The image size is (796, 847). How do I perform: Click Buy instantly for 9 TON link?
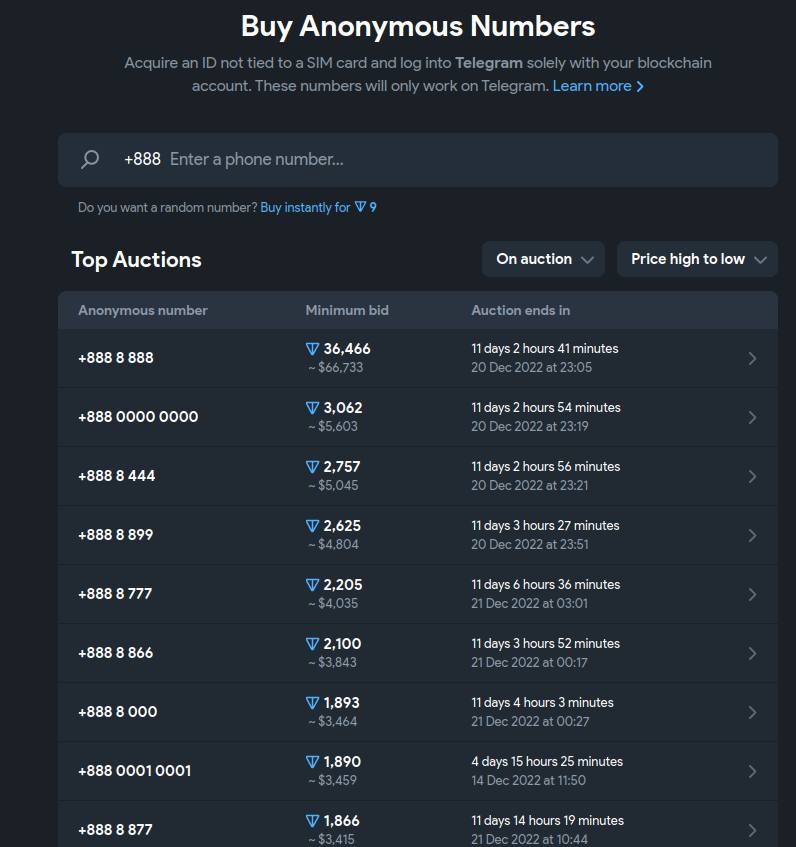point(318,207)
